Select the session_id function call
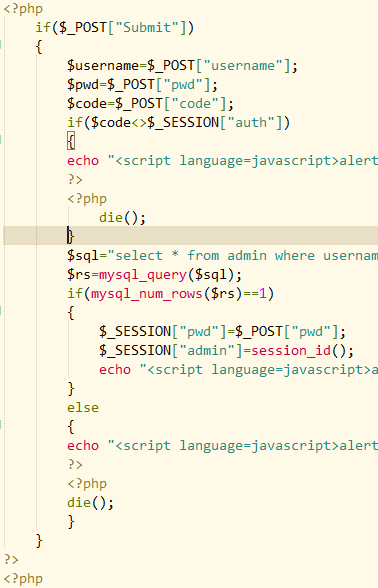The image size is (378, 588). click(x=291, y=351)
